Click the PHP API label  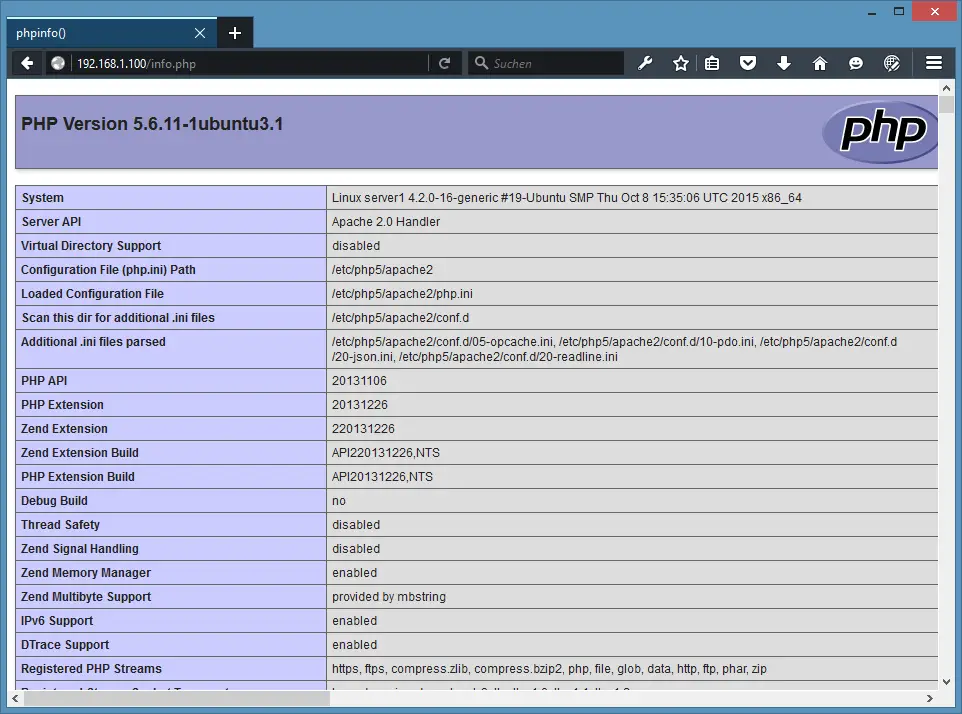click(x=44, y=380)
